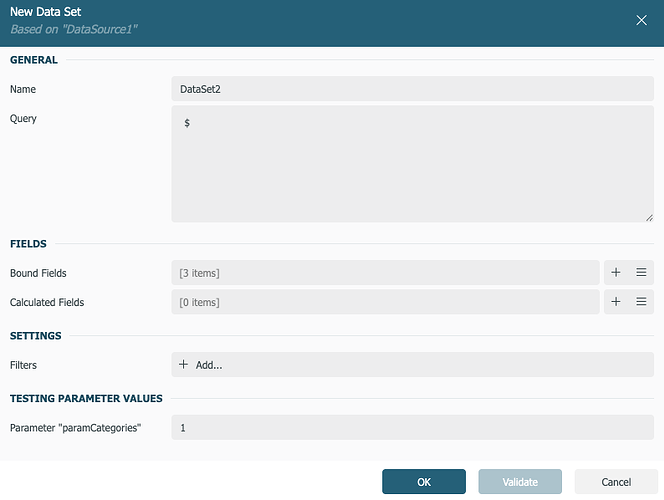Toggle the SETTINGS section header

click(36, 335)
